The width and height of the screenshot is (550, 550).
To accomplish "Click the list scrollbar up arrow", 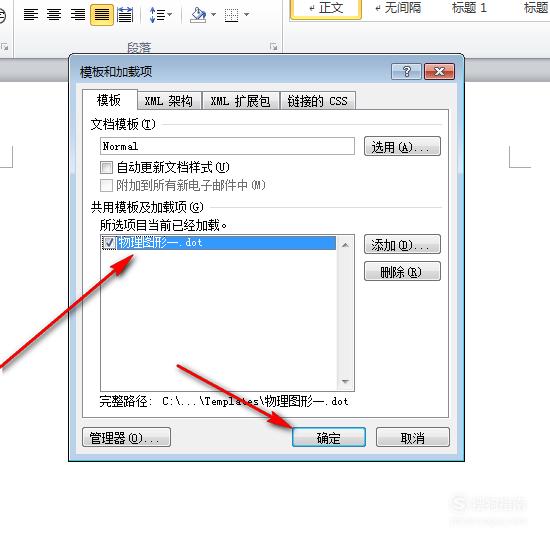I will click(x=345, y=245).
